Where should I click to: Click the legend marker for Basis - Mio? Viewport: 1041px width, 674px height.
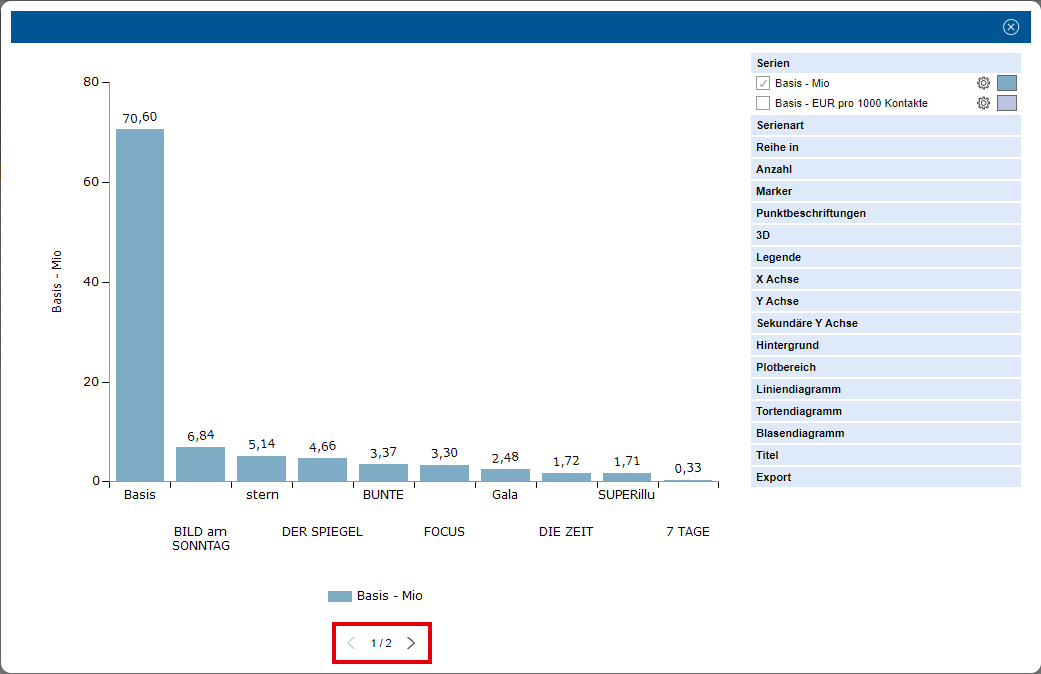[340, 596]
